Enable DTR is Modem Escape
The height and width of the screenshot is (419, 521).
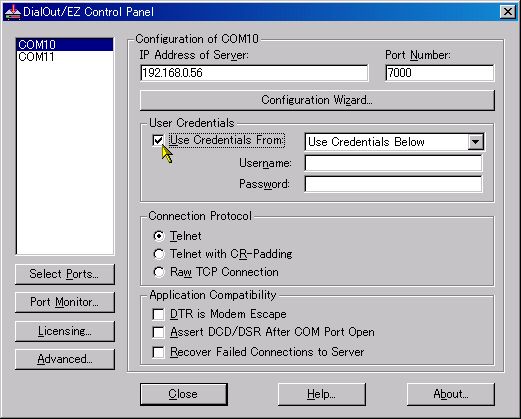click(x=158, y=314)
